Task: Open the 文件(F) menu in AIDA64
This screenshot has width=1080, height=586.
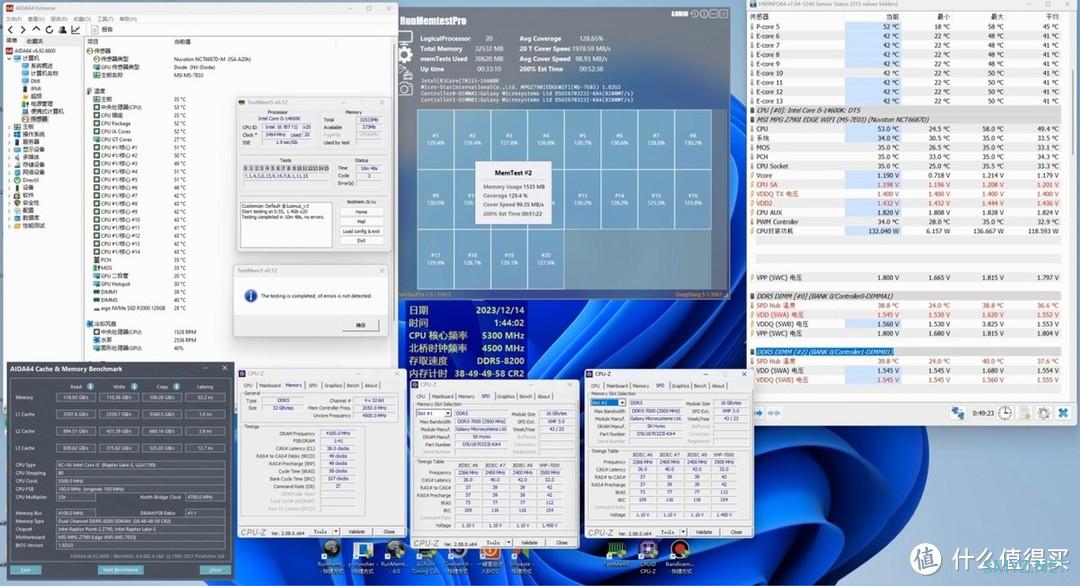Action: pyautogui.click(x=14, y=19)
